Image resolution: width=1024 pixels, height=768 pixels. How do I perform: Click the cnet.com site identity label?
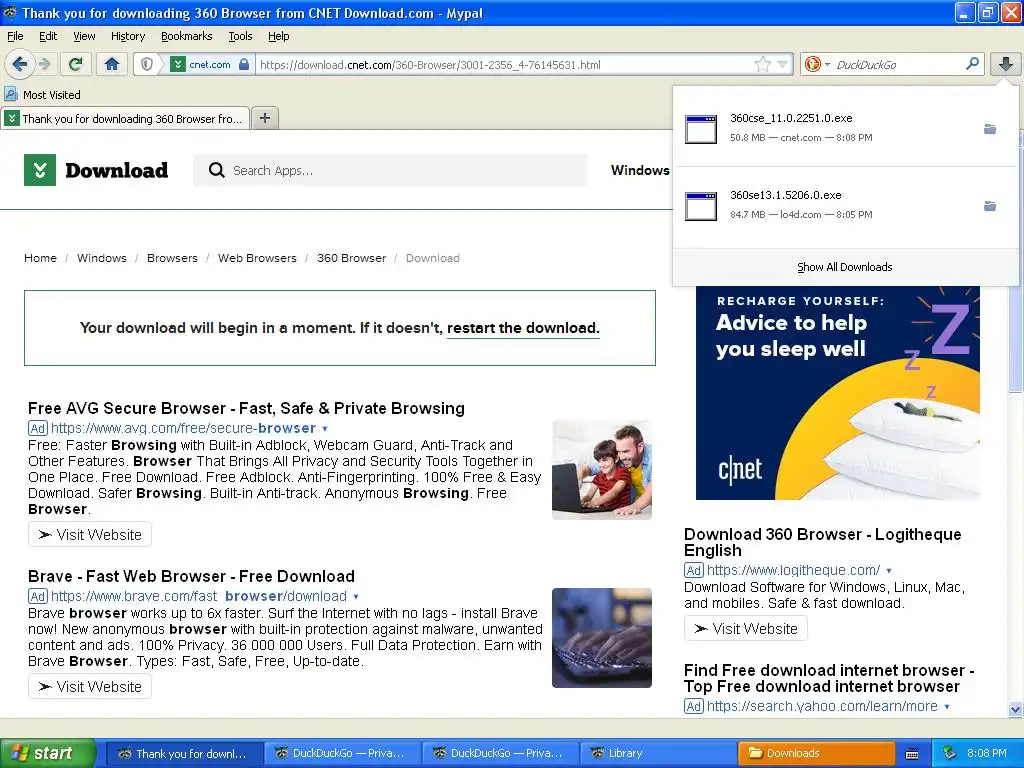click(x=210, y=65)
